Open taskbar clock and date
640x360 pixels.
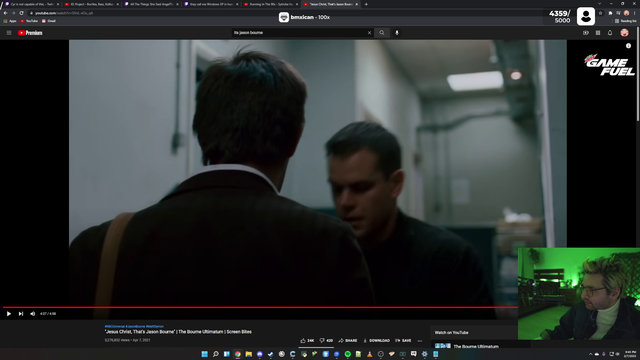click(631, 354)
